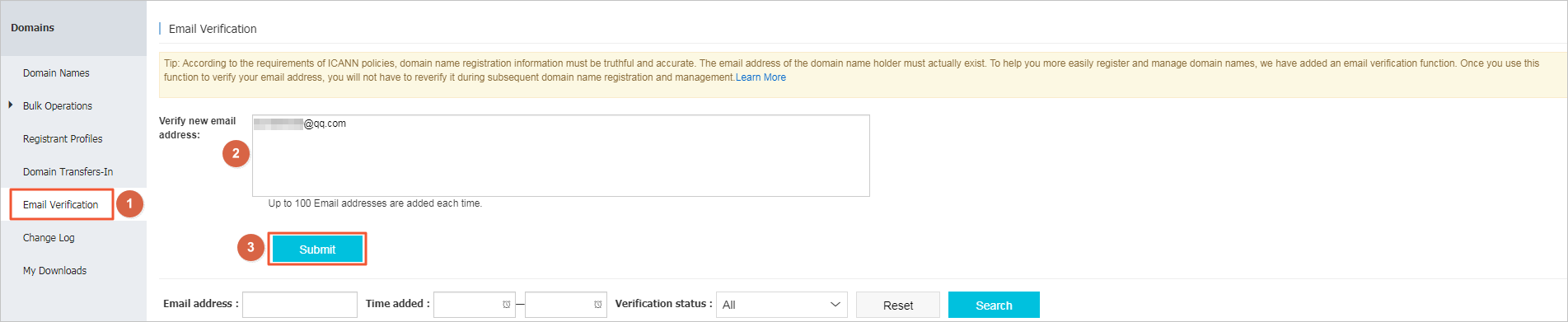The image size is (1568, 322).
Task: Follow the Learn More link
Action: 761,77
